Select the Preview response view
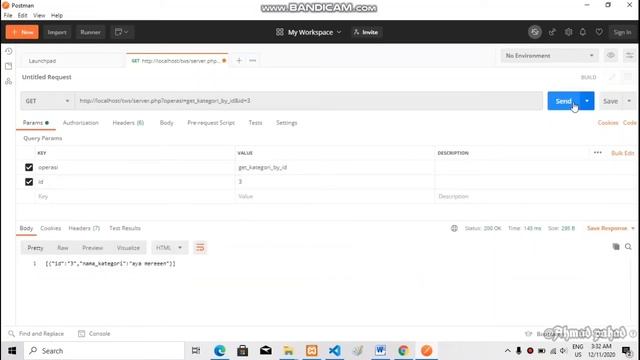Viewport: 640px width, 360px height. click(93, 248)
